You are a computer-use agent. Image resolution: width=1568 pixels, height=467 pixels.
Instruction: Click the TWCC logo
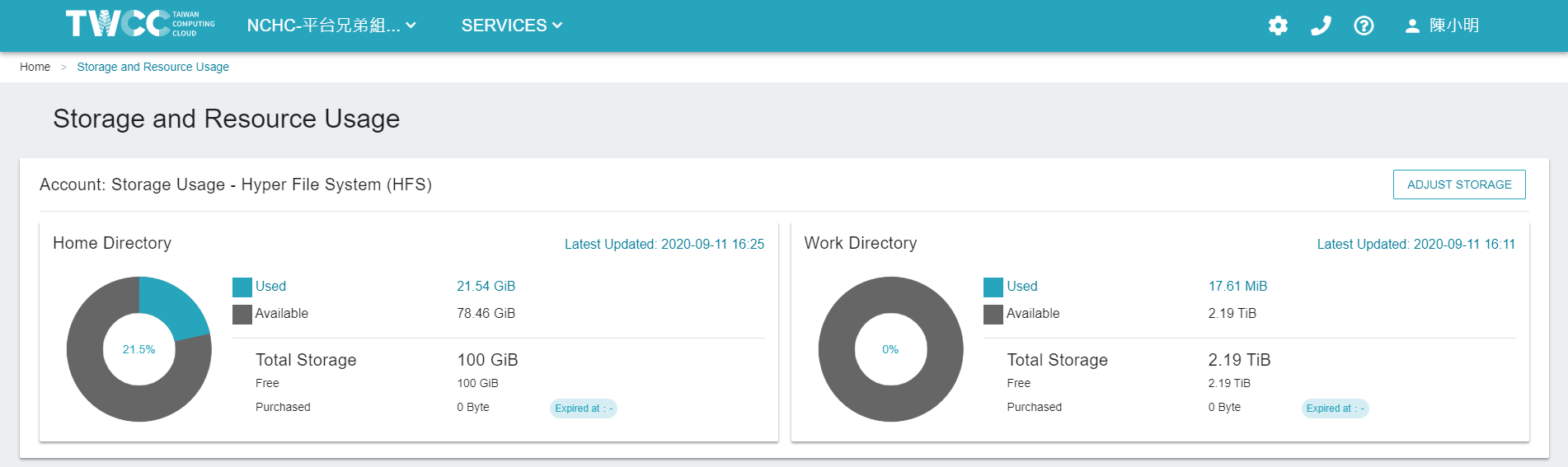pyautogui.click(x=140, y=24)
